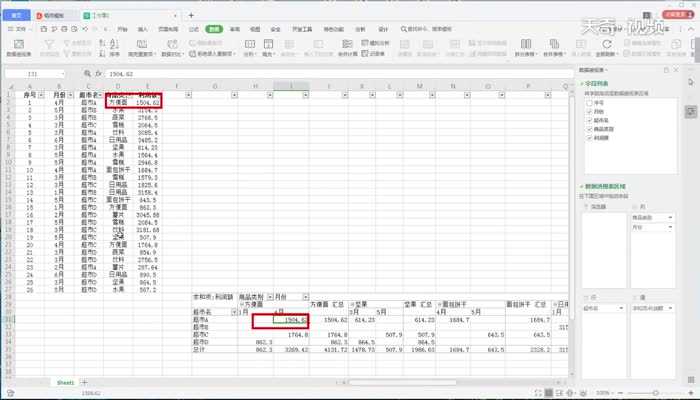Select the Sheet1 sheet tab

coord(65,382)
